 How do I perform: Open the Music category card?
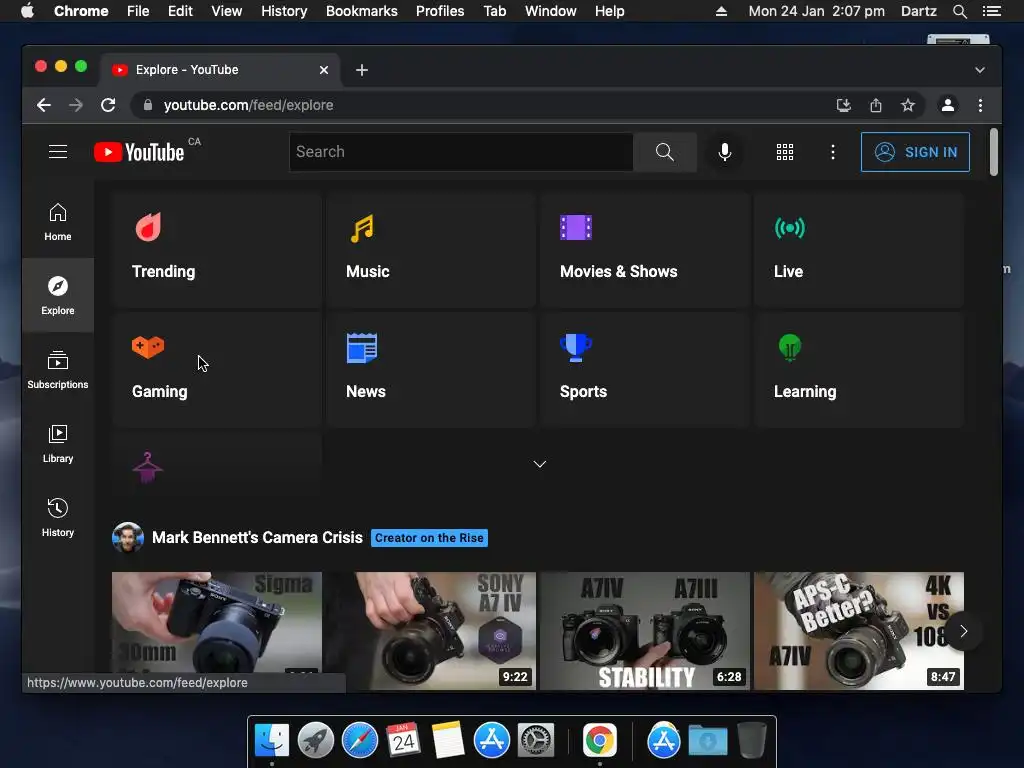(430, 249)
